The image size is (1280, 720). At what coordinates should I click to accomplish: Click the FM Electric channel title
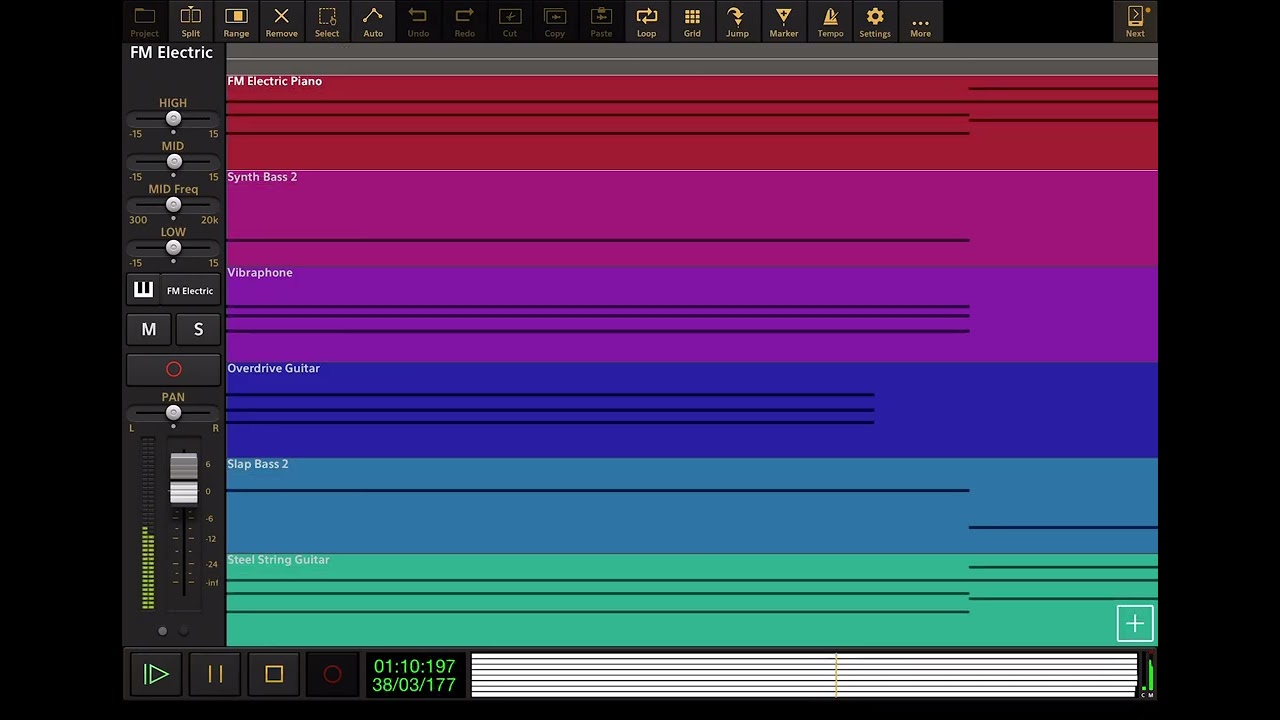point(171,53)
